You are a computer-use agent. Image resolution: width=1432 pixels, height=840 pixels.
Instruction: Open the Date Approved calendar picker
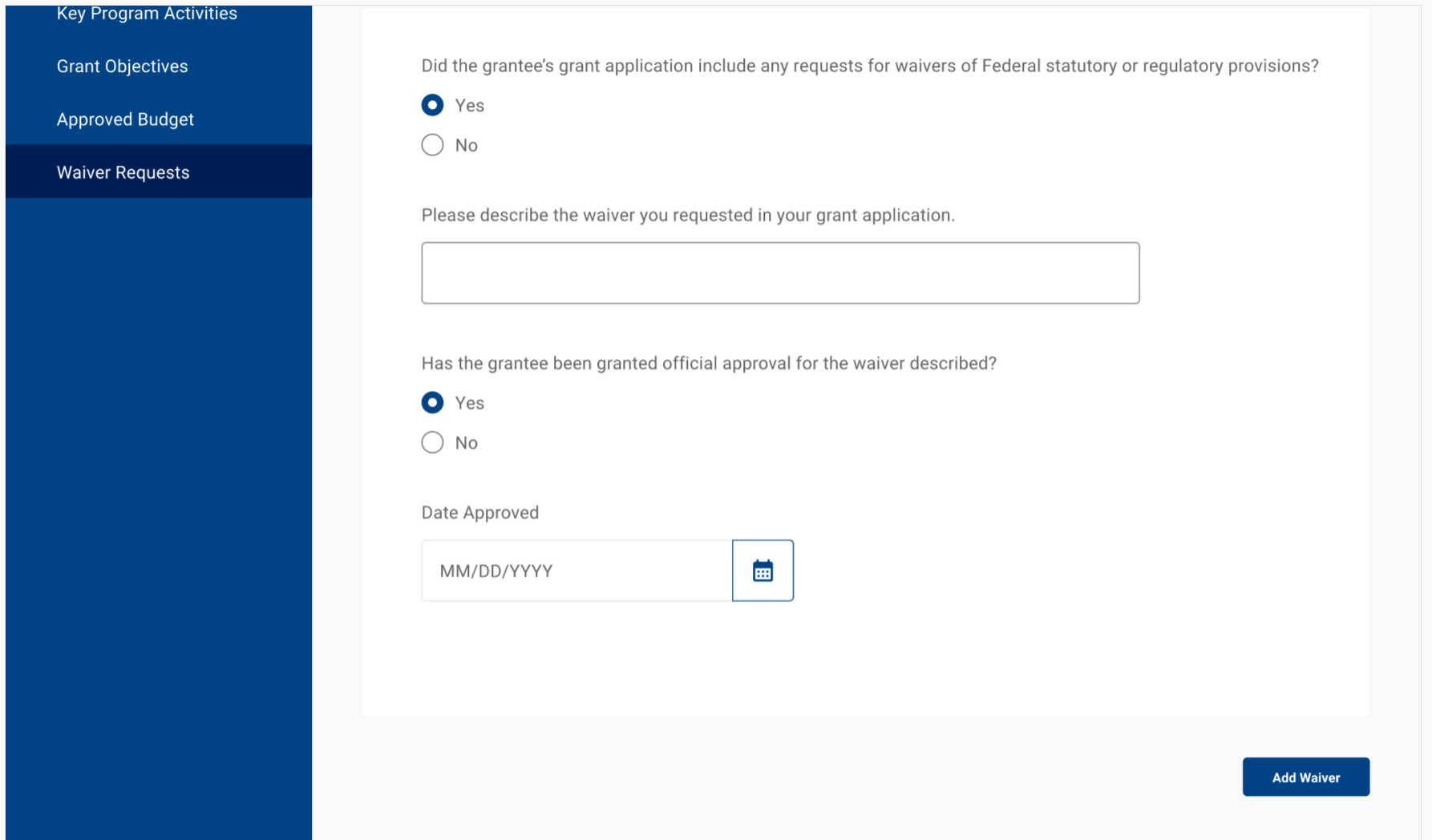pos(763,571)
